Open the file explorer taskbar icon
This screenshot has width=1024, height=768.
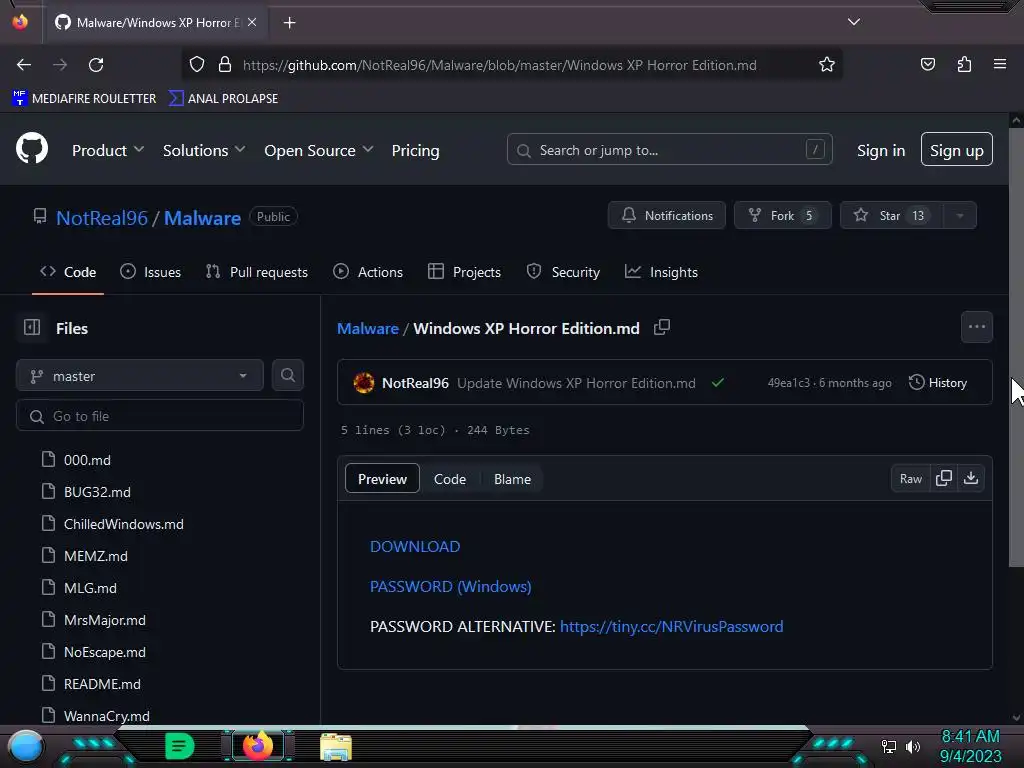tap(336, 748)
